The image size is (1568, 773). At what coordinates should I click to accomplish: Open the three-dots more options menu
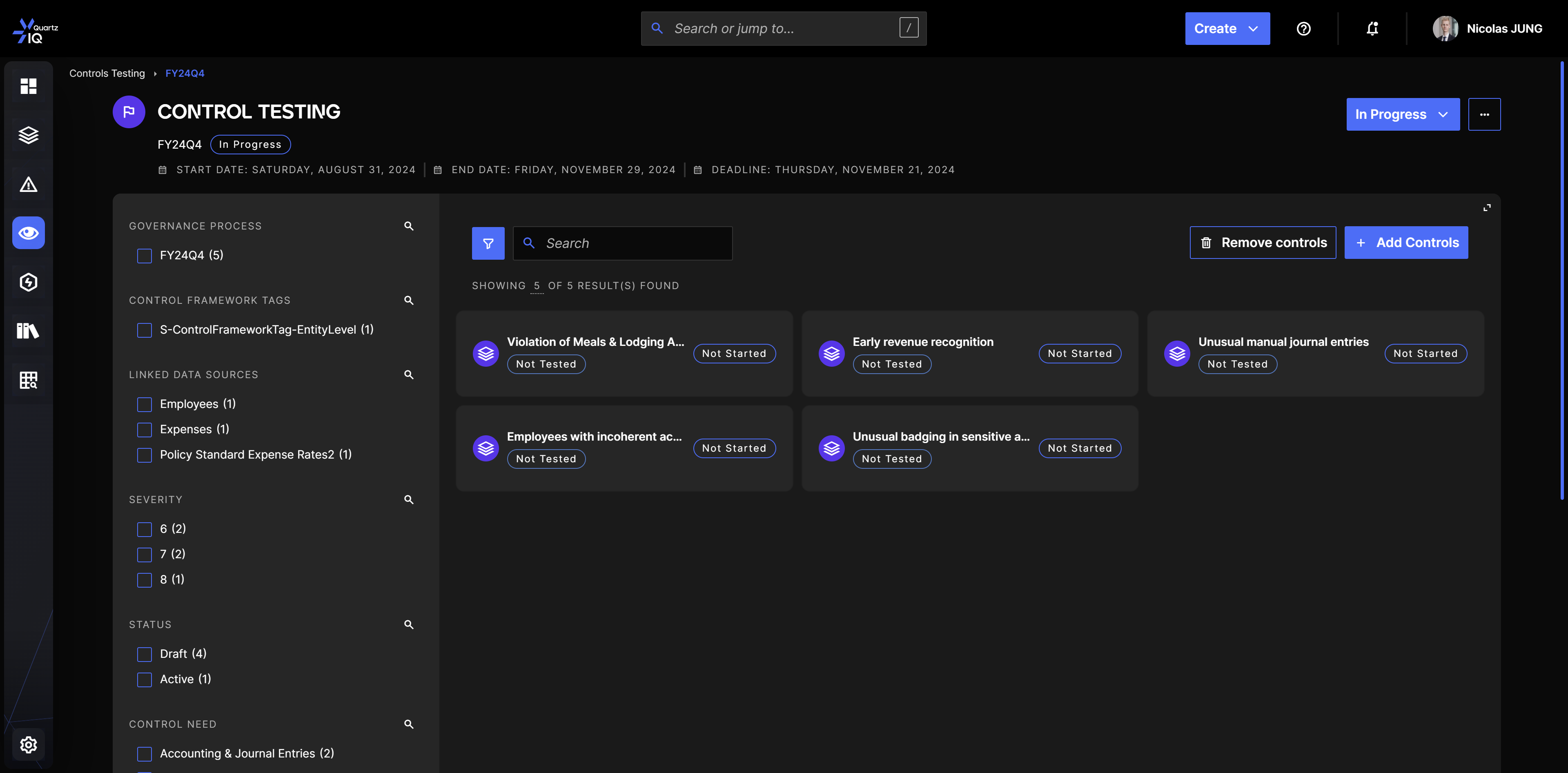1484,114
